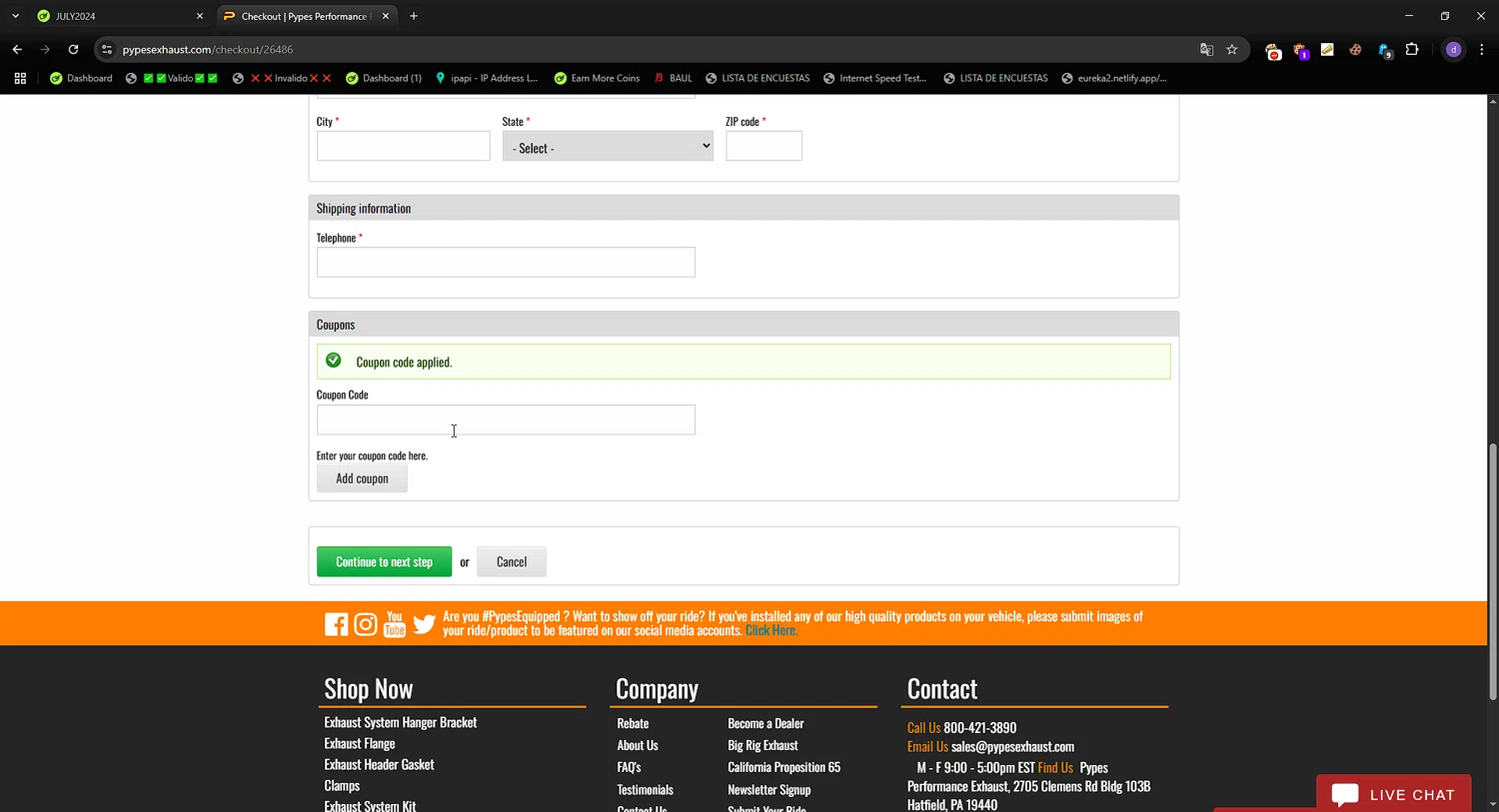Image resolution: width=1499 pixels, height=812 pixels.
Task: Open the Twitter bird icon
Action: point(424,624)
